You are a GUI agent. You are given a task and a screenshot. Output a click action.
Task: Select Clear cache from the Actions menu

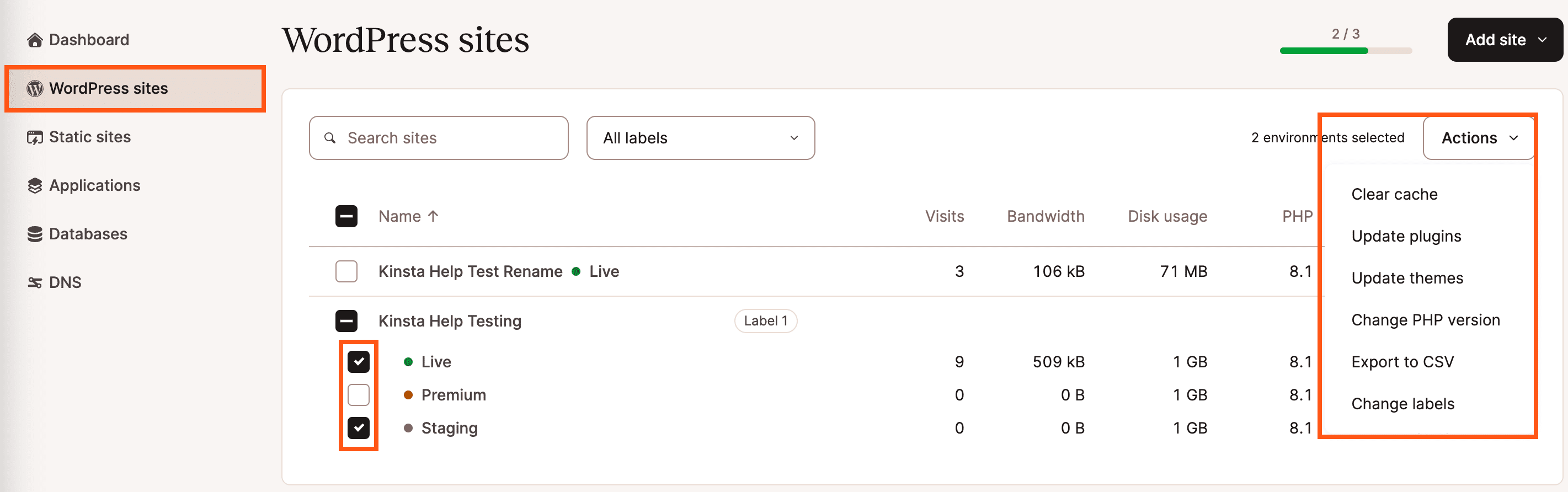pos(1394,194)
